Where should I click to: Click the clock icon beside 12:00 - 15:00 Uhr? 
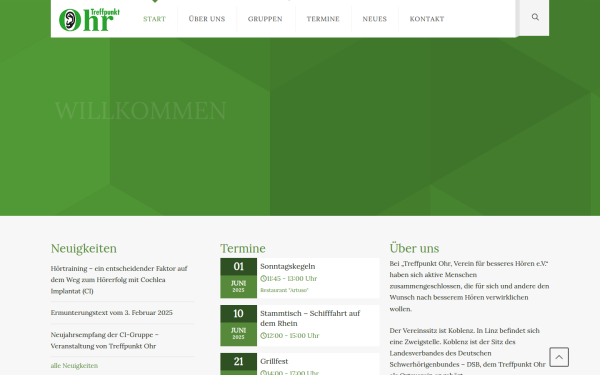click(263, 336)
